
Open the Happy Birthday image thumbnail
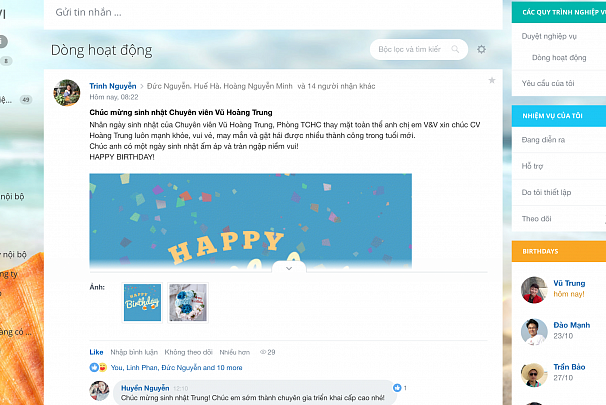tap(142, 303)
